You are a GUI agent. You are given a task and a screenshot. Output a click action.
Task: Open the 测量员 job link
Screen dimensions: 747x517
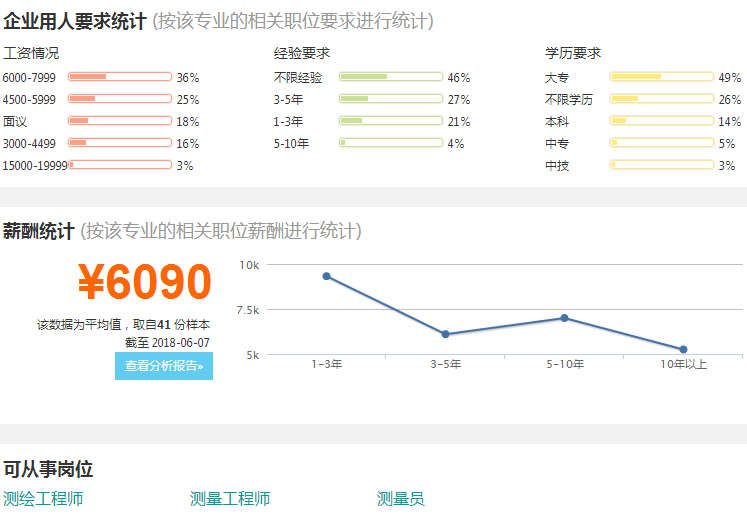(401, 499)
